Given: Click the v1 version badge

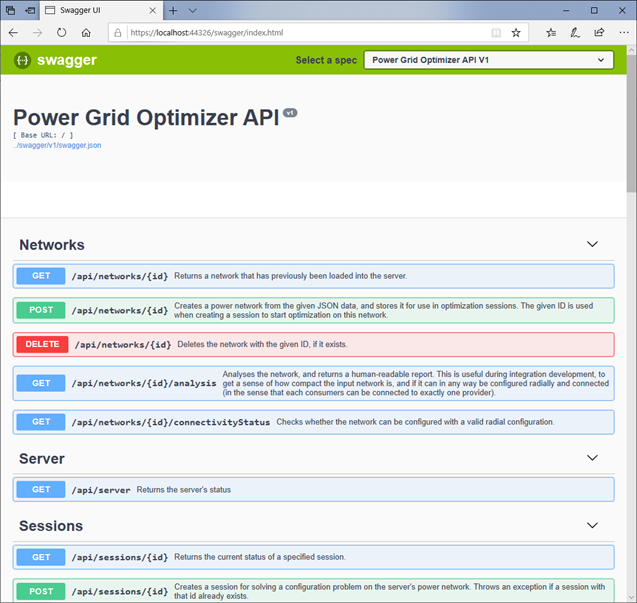Looking at the screenshot, I should click(x=290, y=113).
